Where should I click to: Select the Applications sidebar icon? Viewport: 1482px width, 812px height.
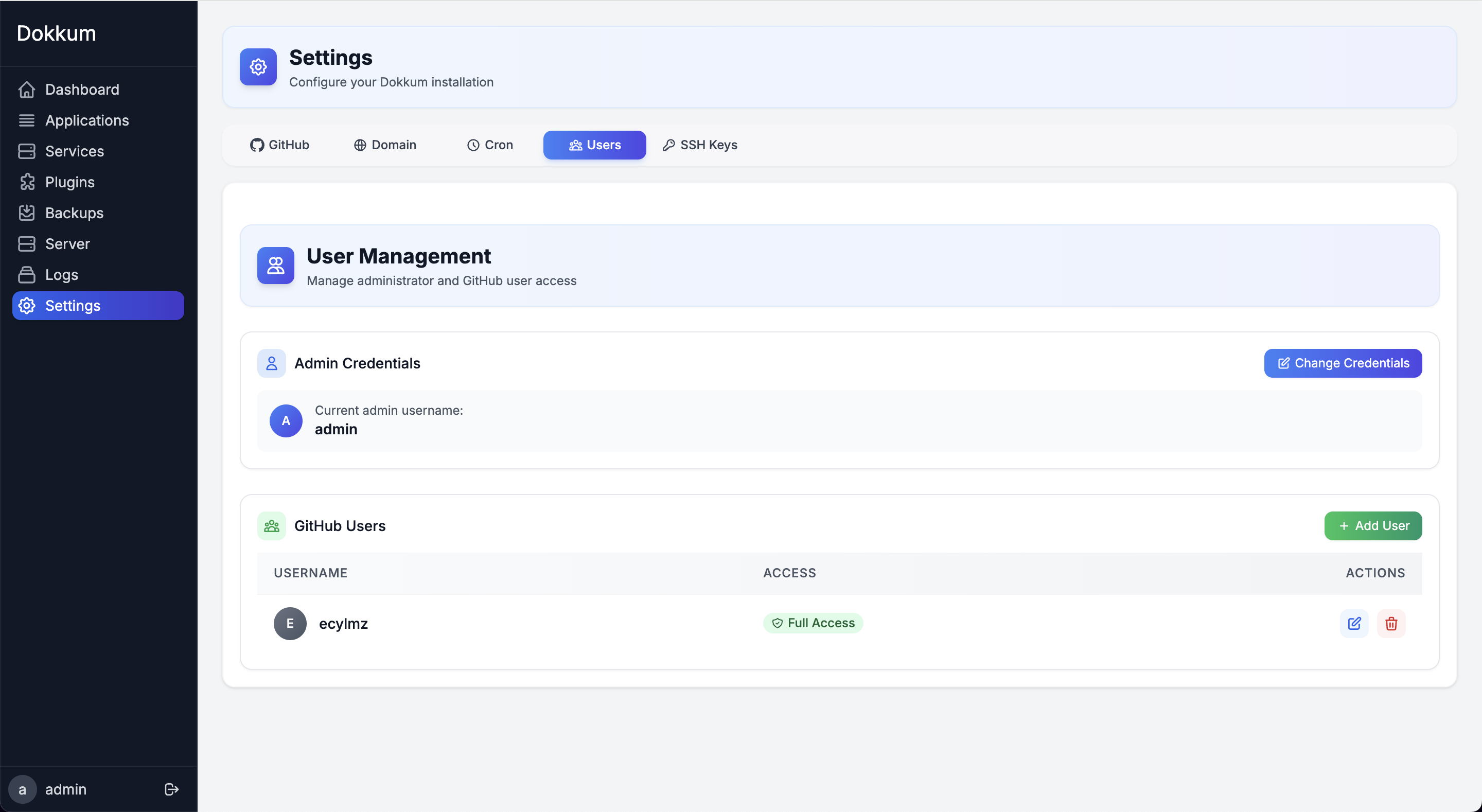27,120
